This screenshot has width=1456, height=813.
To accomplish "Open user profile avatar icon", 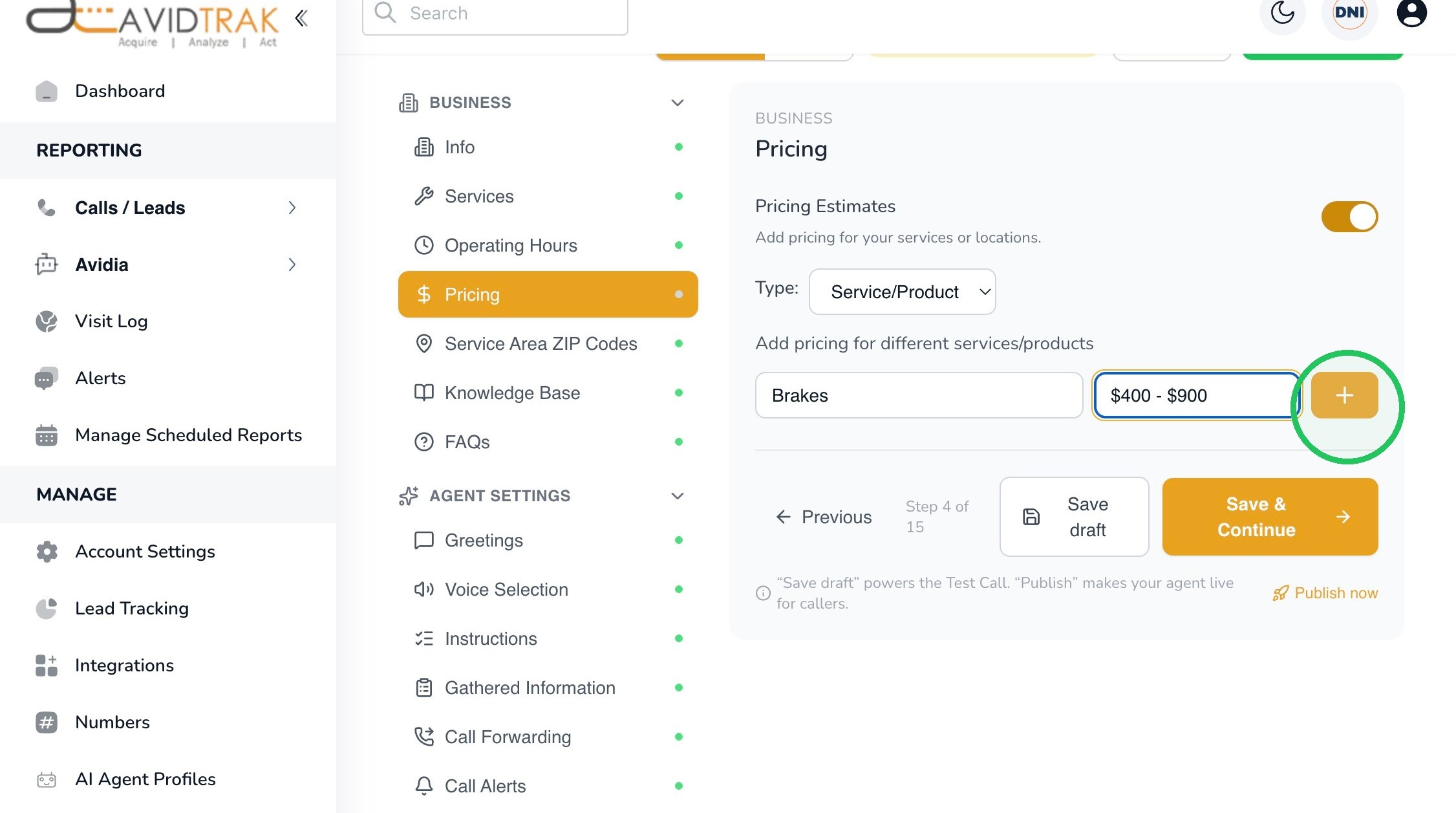I will (x=1411, y=12).
